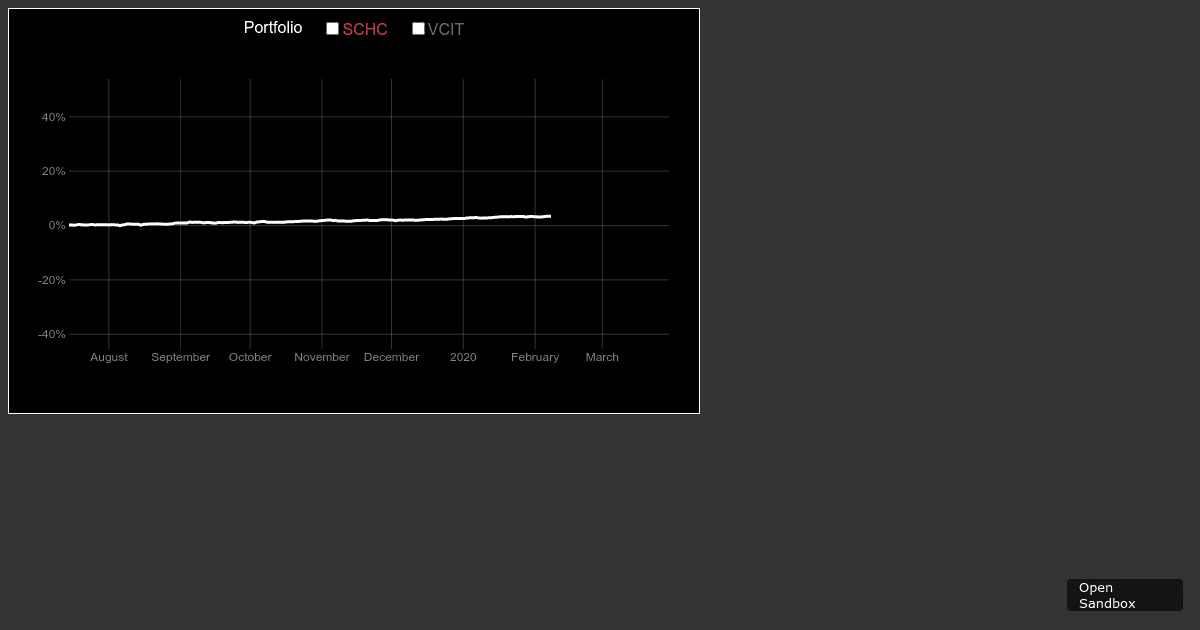Click the -20% y-axis label
1200x630 pixels.
click(x=51, y=280)
